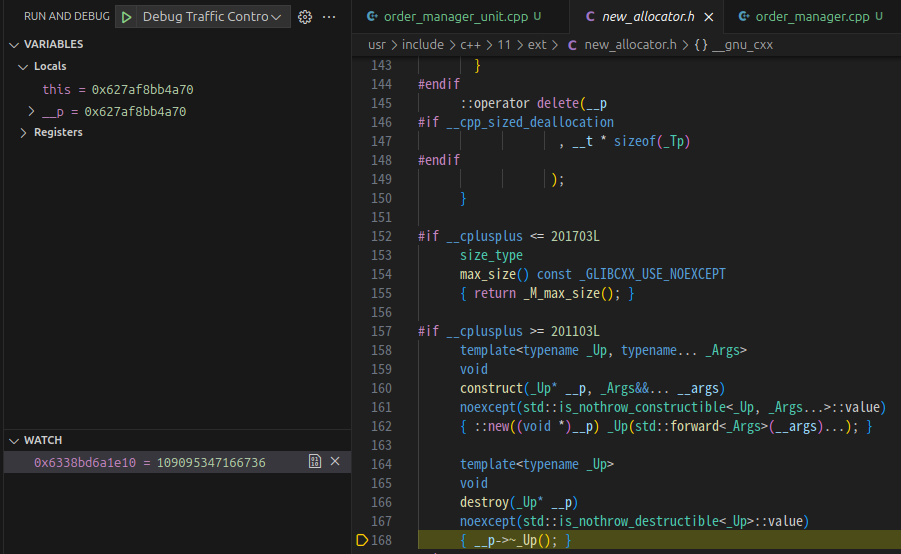Collapse the Locals scope
Screen dimensions: 901x554
click(x=23, y=67)
